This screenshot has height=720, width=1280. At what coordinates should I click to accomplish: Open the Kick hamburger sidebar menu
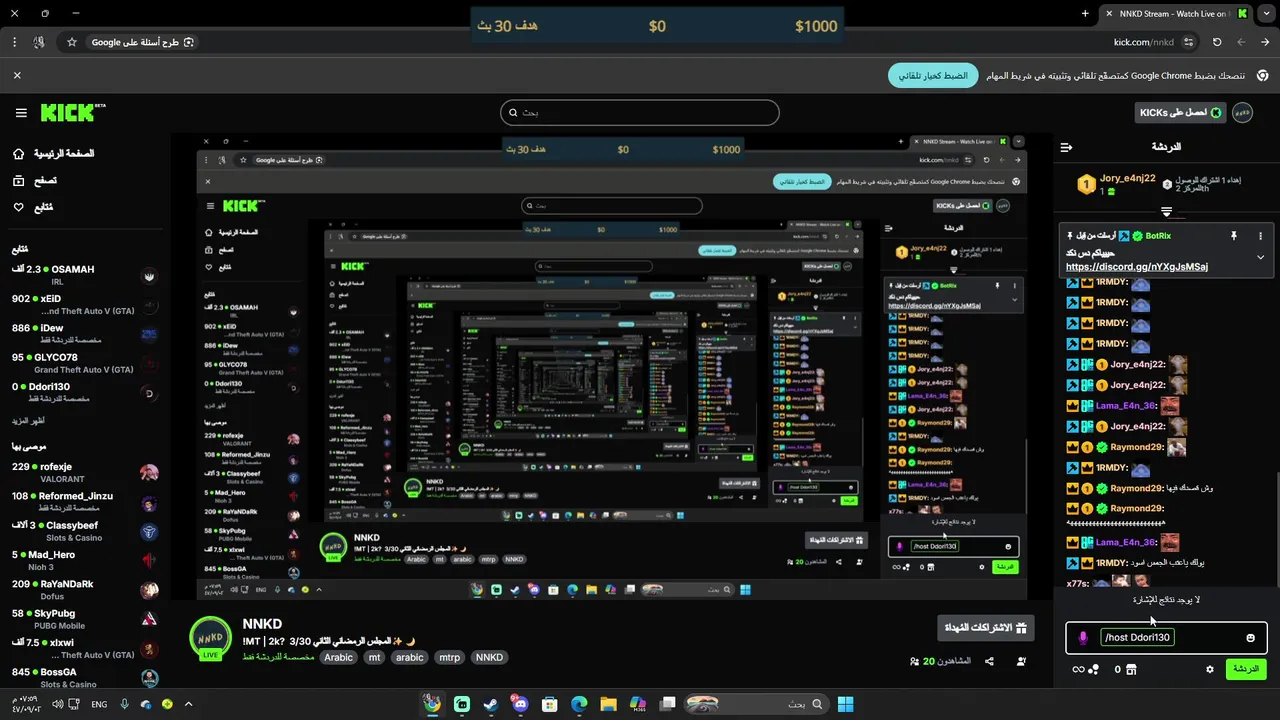(21, 113)
